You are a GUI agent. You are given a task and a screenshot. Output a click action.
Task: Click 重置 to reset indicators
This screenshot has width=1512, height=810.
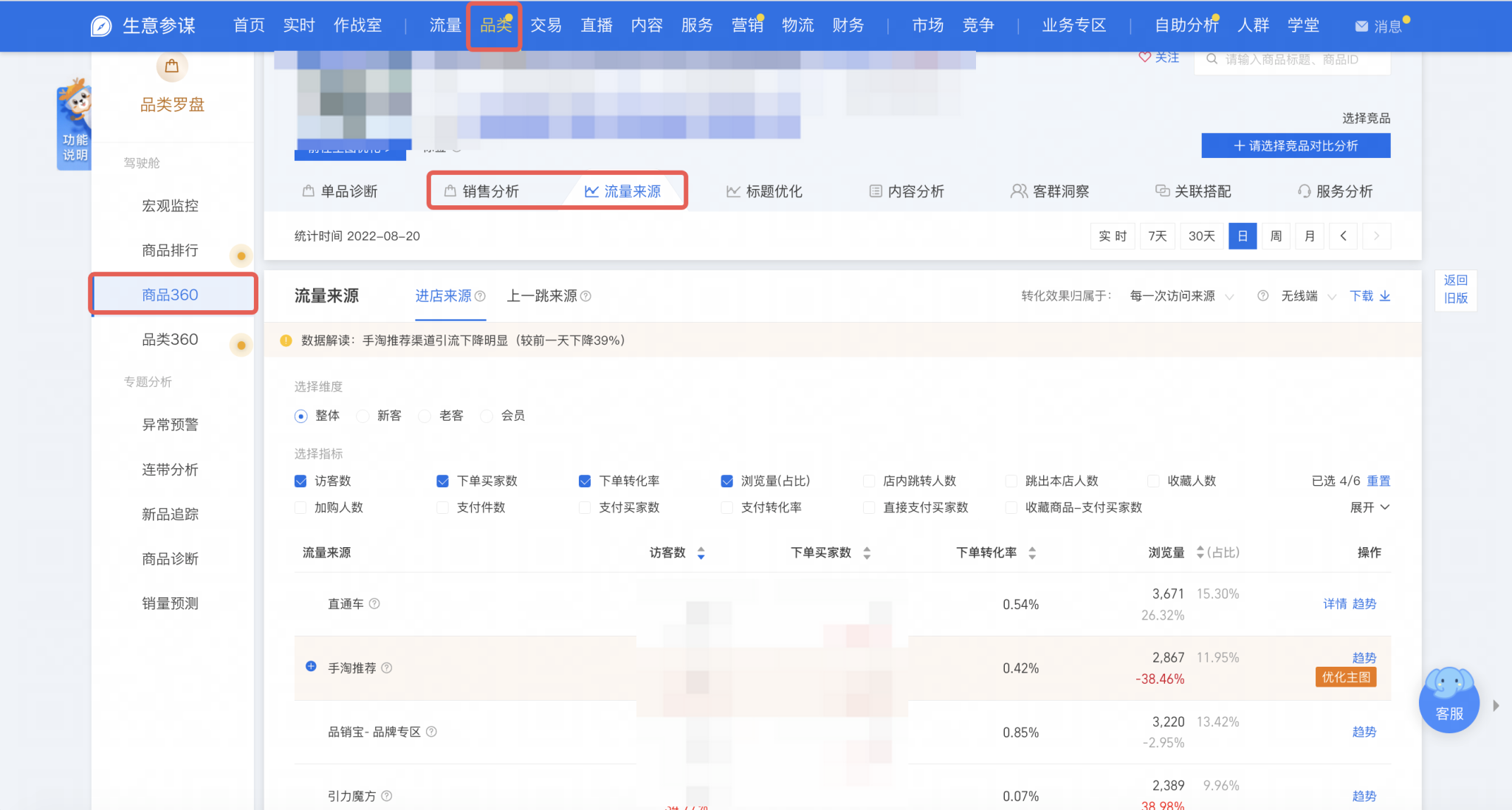coord(1378,481)
